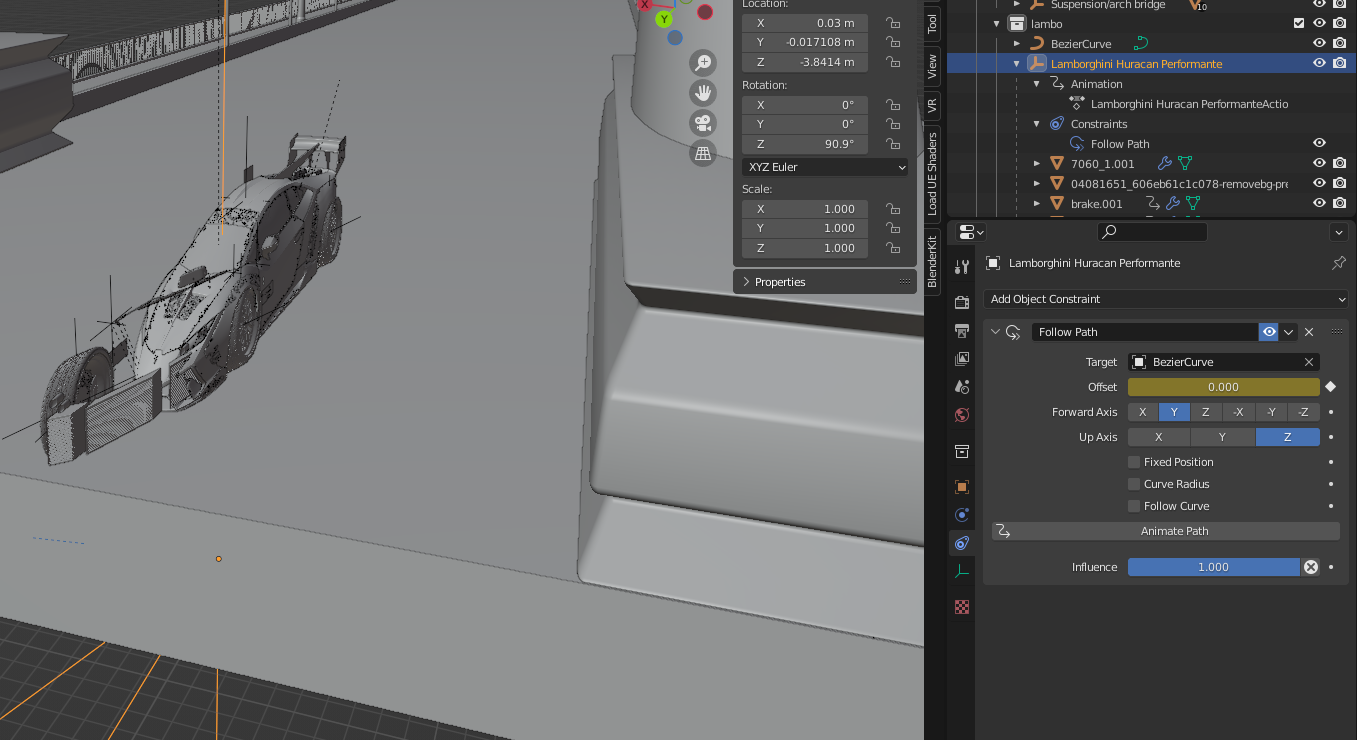Lock the Location X value
This screenshot has width=1357, height=740.
[893, 23]
